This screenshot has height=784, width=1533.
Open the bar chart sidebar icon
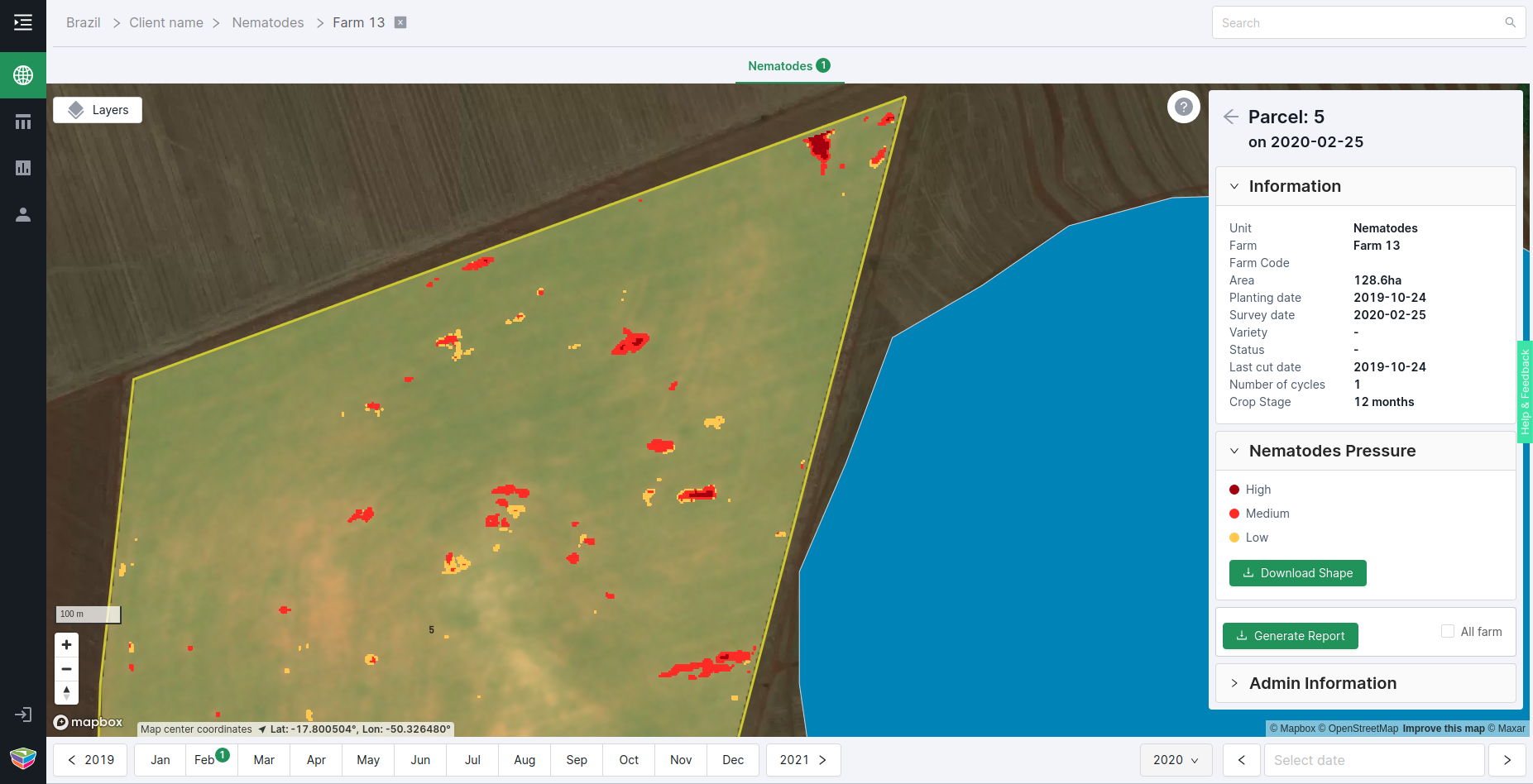pyautogui.click(x=23, y=168)
